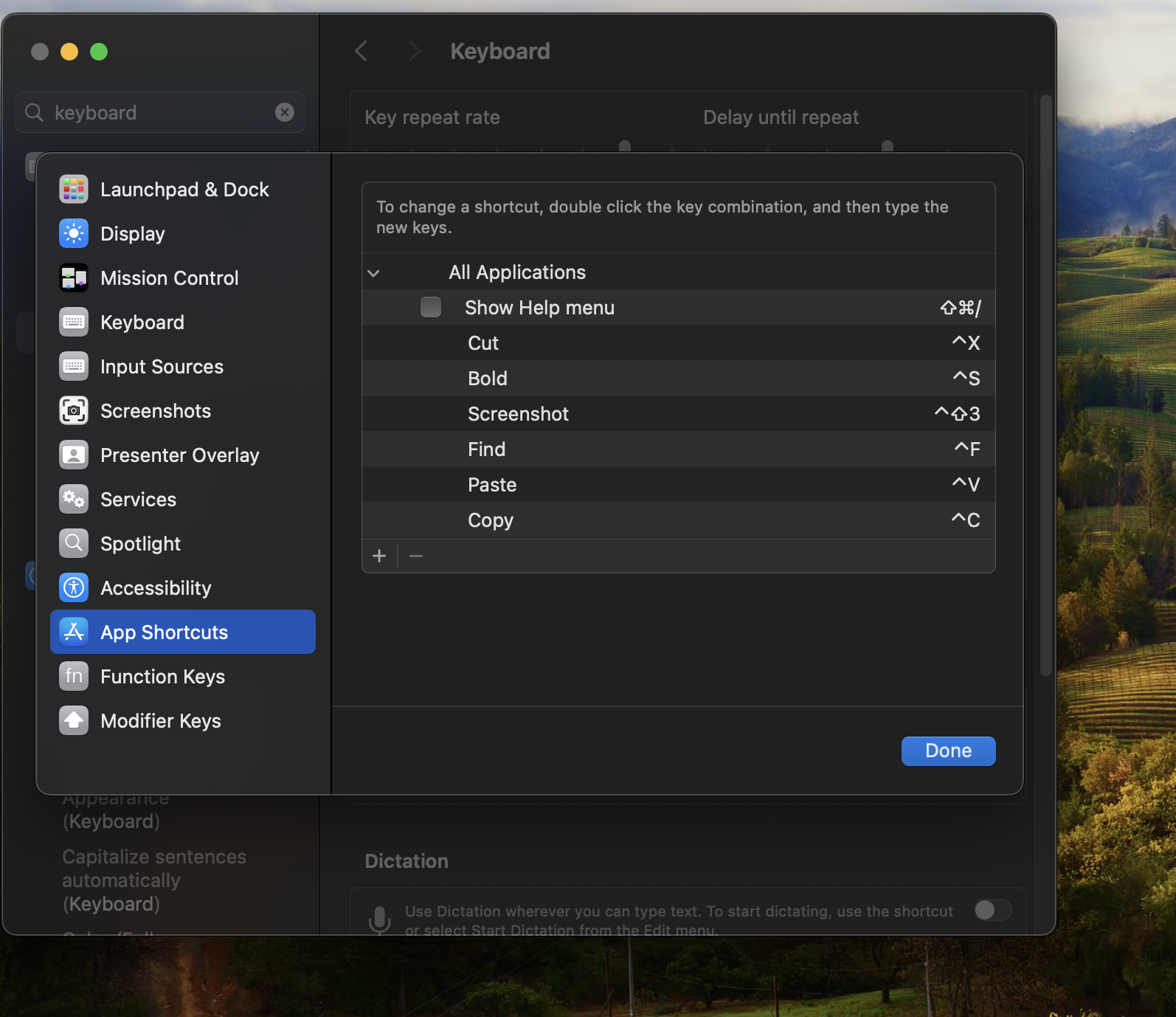
Task: Click the green zoom window button
Action: tap(99, 52)
